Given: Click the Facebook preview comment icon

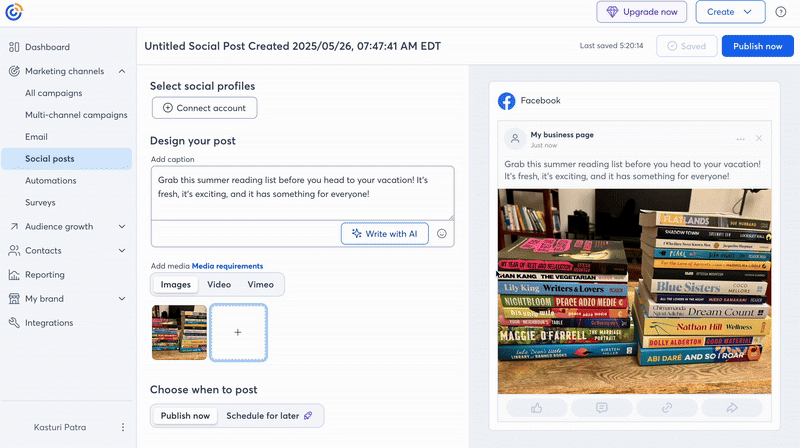Looking at the screenshot, I should click(601, 408).
